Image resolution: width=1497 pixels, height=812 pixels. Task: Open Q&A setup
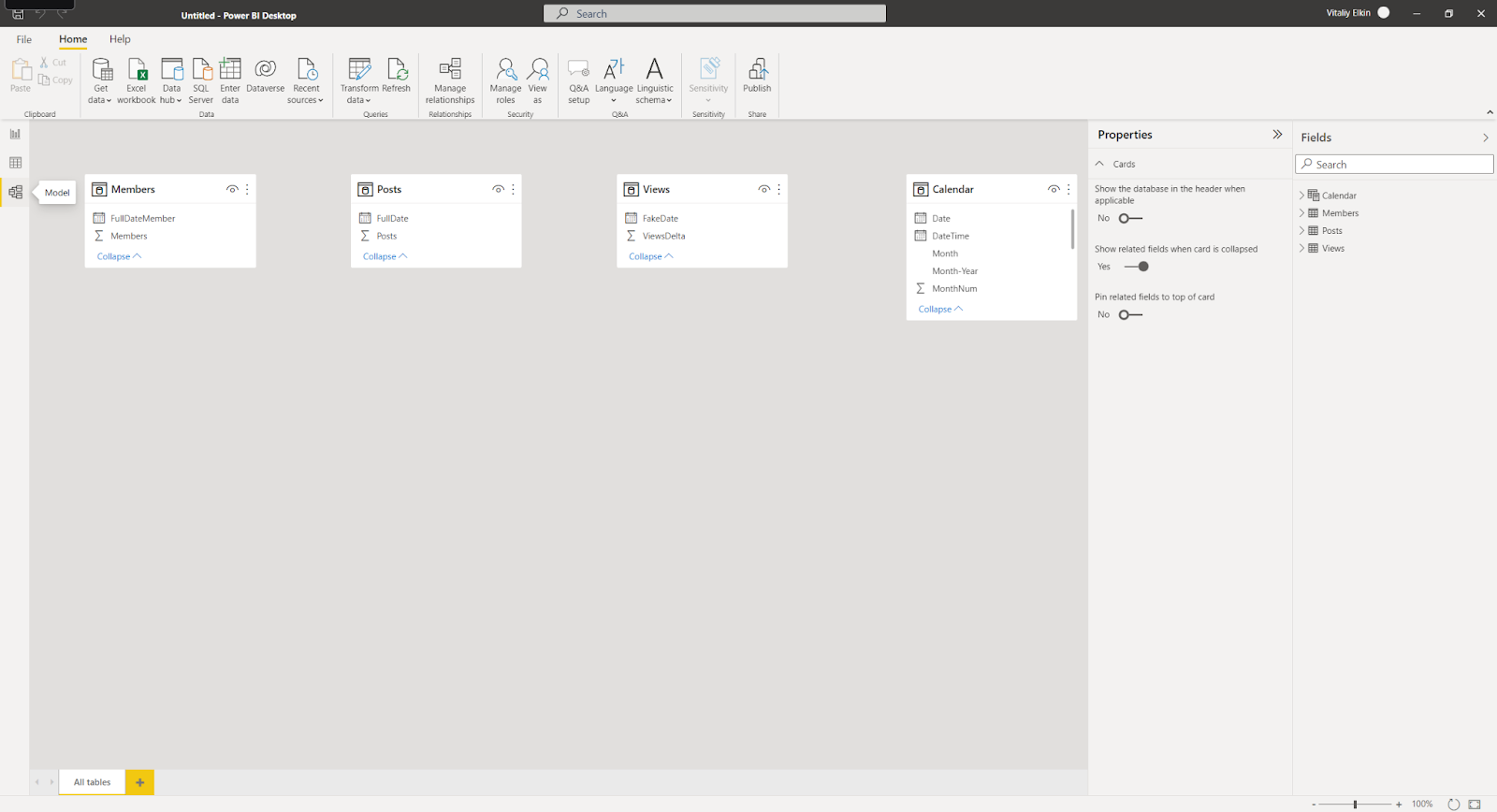(x=579, y=81)
